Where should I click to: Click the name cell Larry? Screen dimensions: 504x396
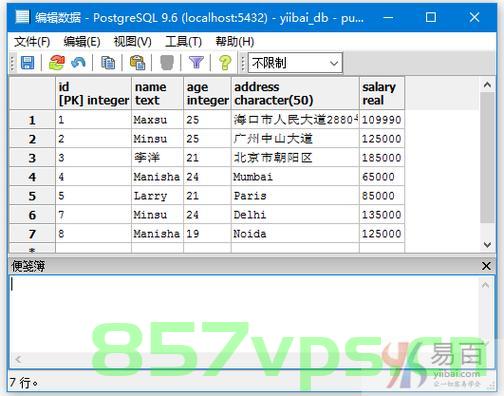coord(157,196)
